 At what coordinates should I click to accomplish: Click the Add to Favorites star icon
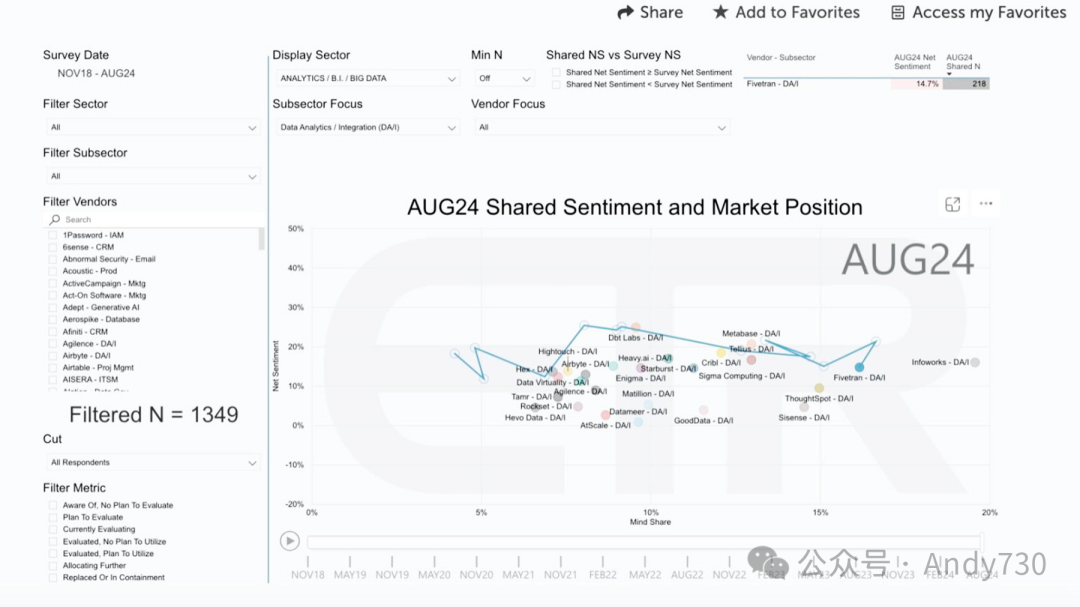click(720, 13)
